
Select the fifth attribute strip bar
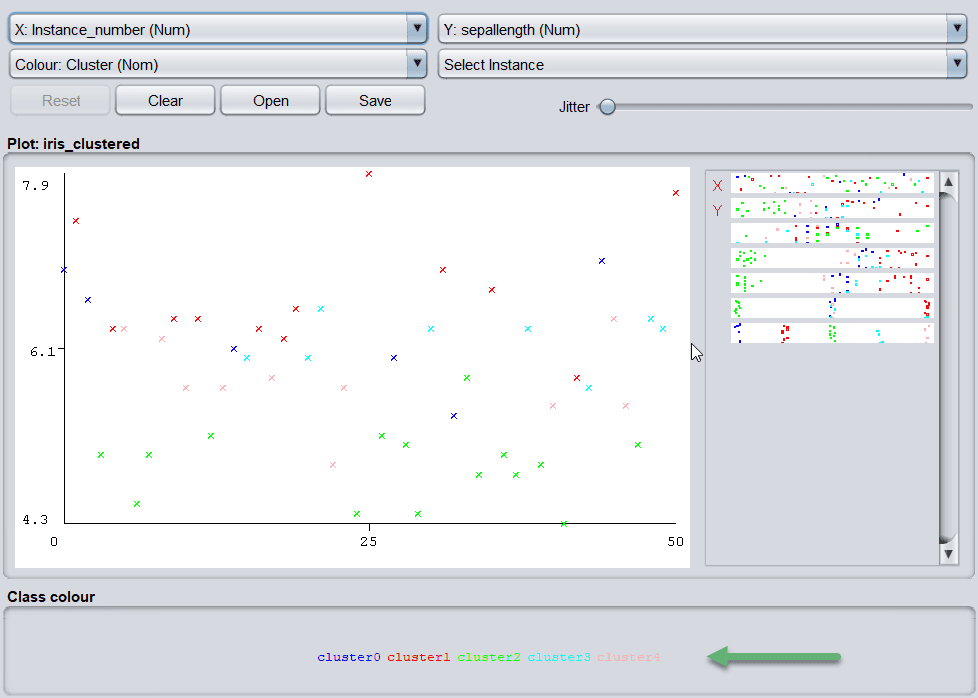[832, 283]
